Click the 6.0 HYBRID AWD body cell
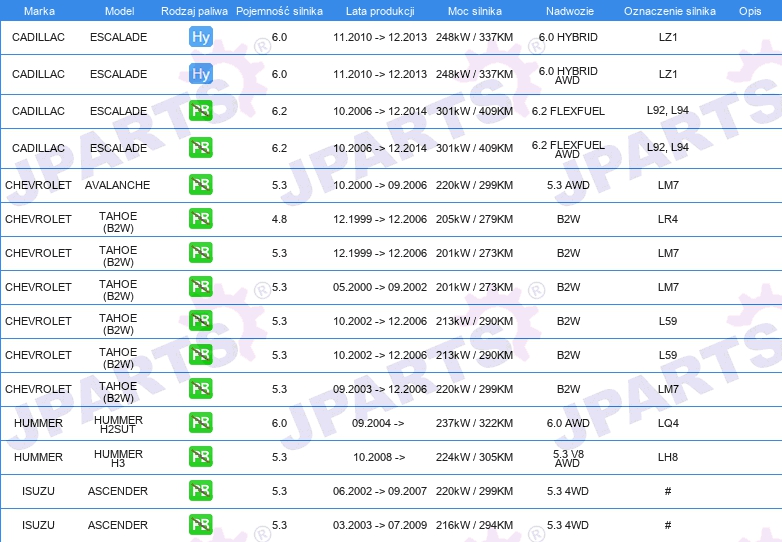 [x=568, y=75]
